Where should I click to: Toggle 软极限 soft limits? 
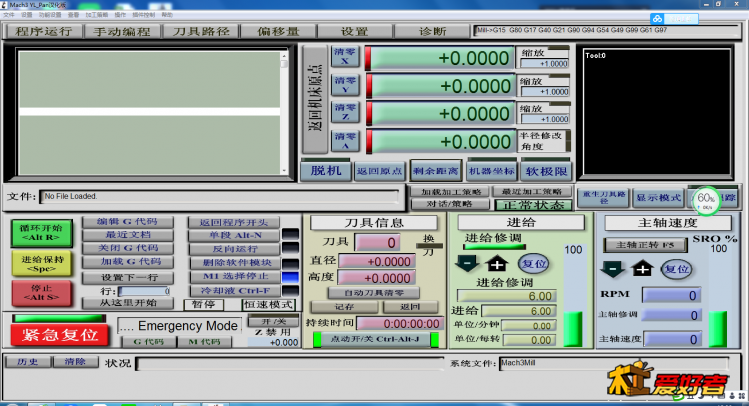546,171
